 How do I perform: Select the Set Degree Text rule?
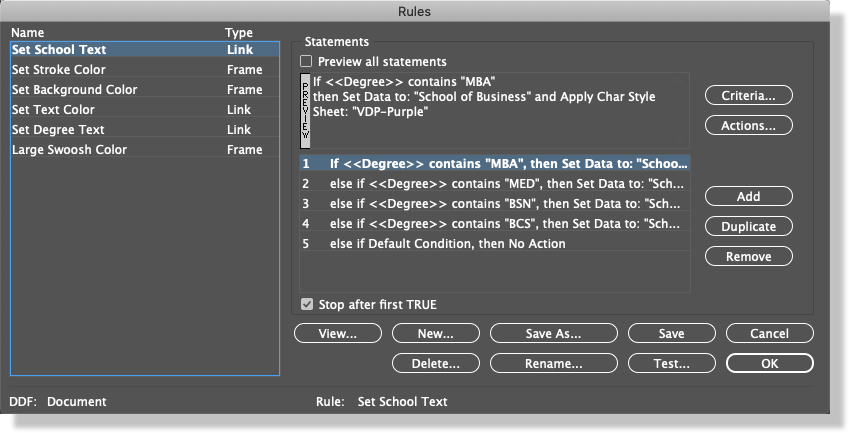point(58,130)
